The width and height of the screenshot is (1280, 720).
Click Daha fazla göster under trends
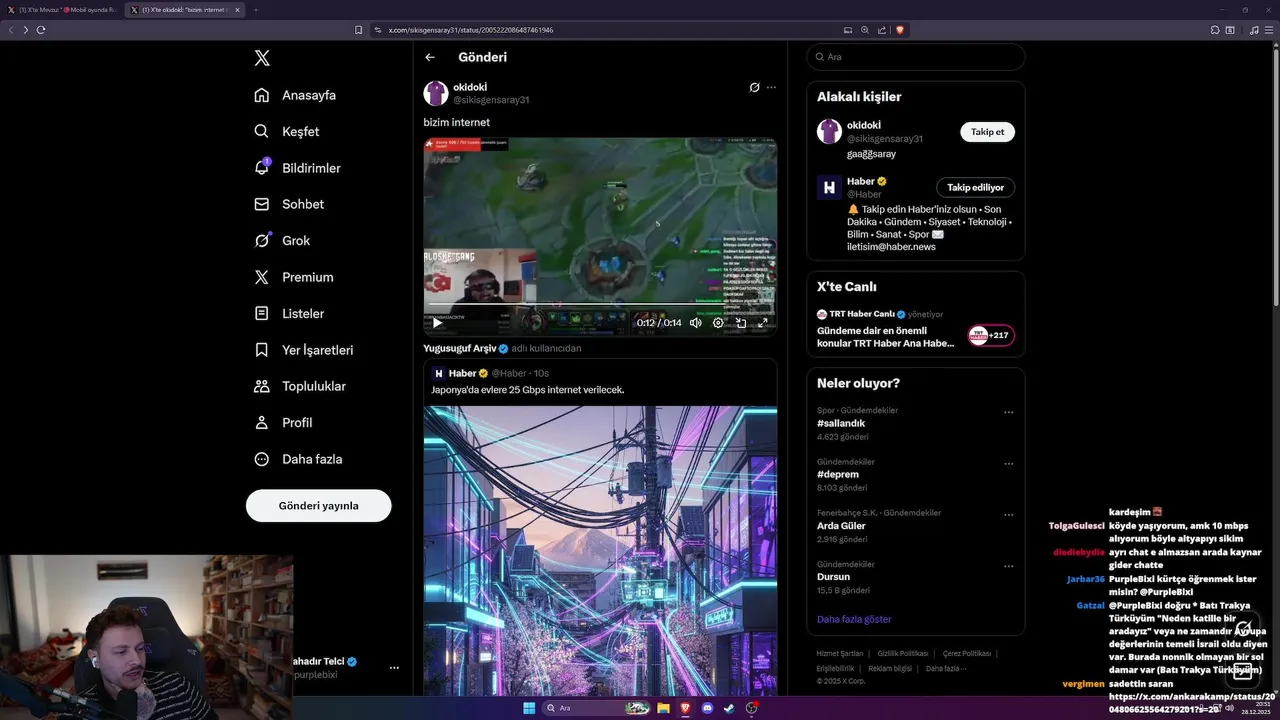tap(854, 619)
